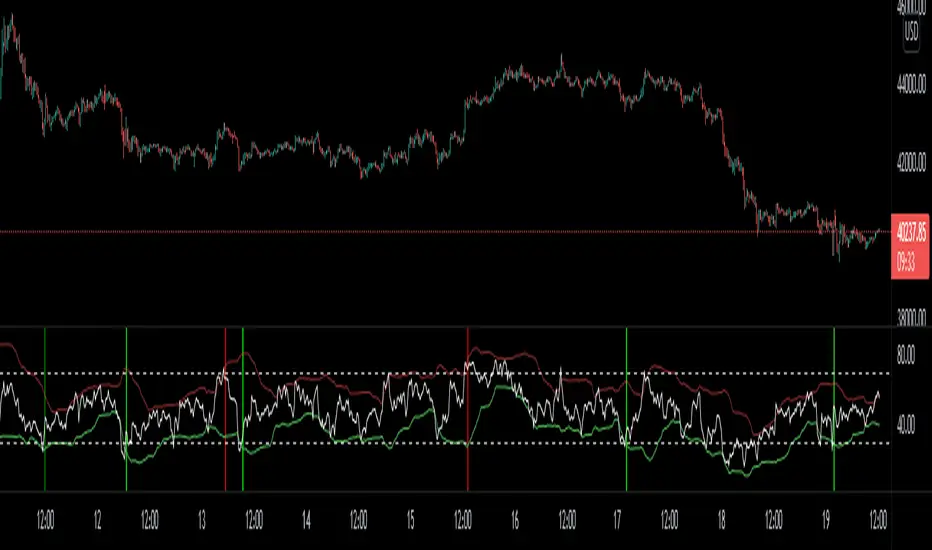Viewport: 932px width, 550px height.
Task: Select green signal line just after date 19
Action: pos(834,409)
